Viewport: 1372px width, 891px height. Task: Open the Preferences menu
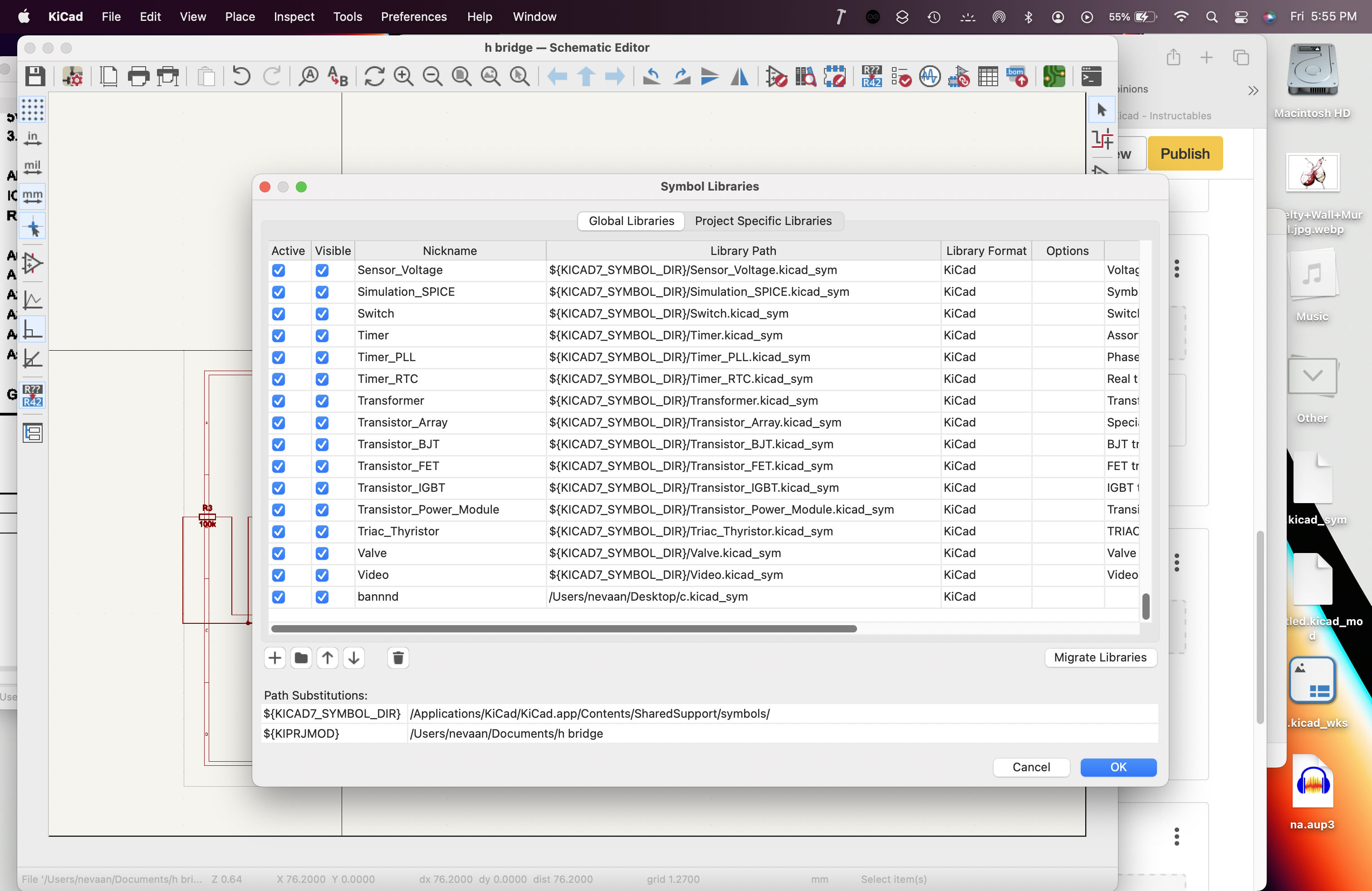click(413, 17)
